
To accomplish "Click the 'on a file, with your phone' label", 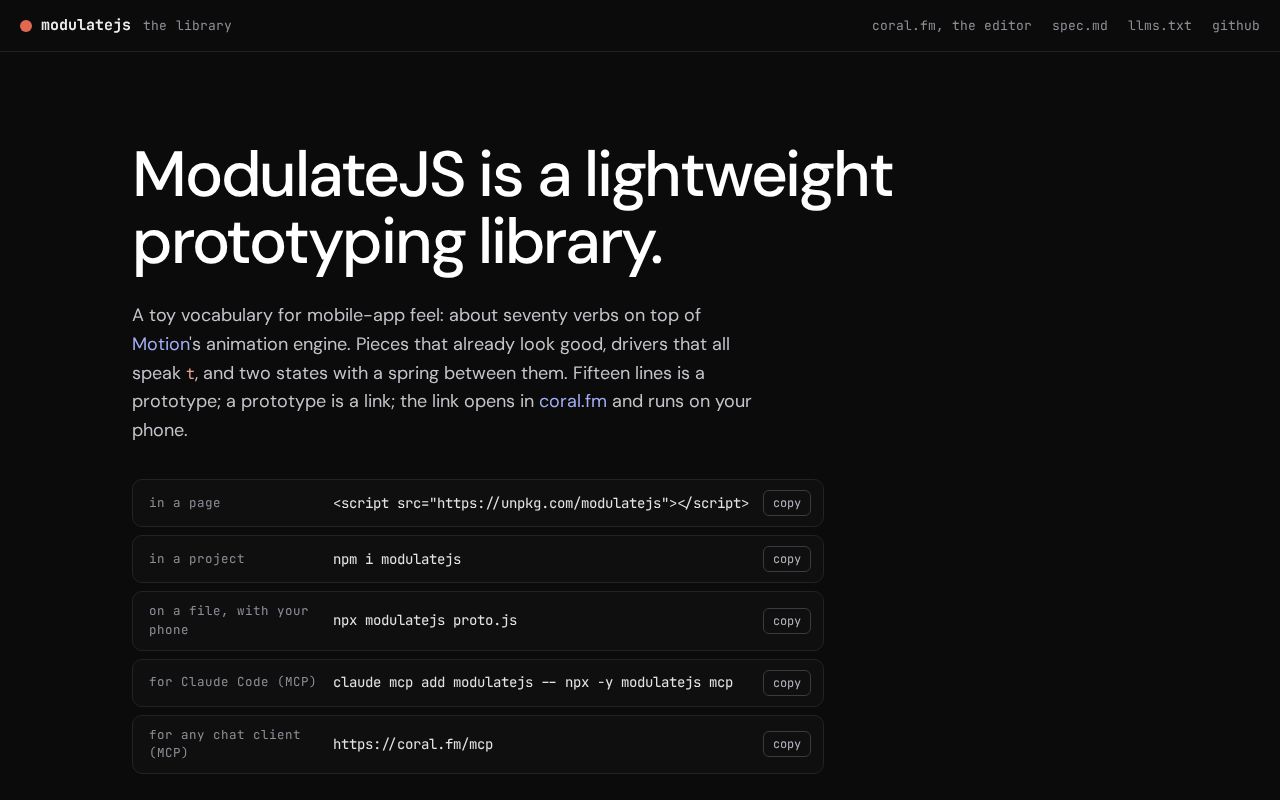I will (229, 620).
